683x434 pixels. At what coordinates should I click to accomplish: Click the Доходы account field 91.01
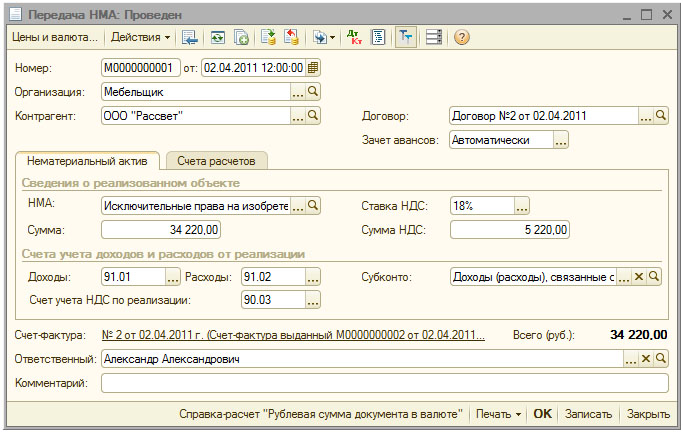(133, 277)
